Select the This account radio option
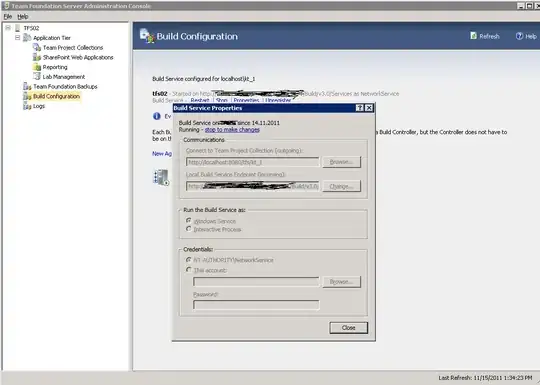The width and height of the screenshot is (540, 385). (188, 270)
